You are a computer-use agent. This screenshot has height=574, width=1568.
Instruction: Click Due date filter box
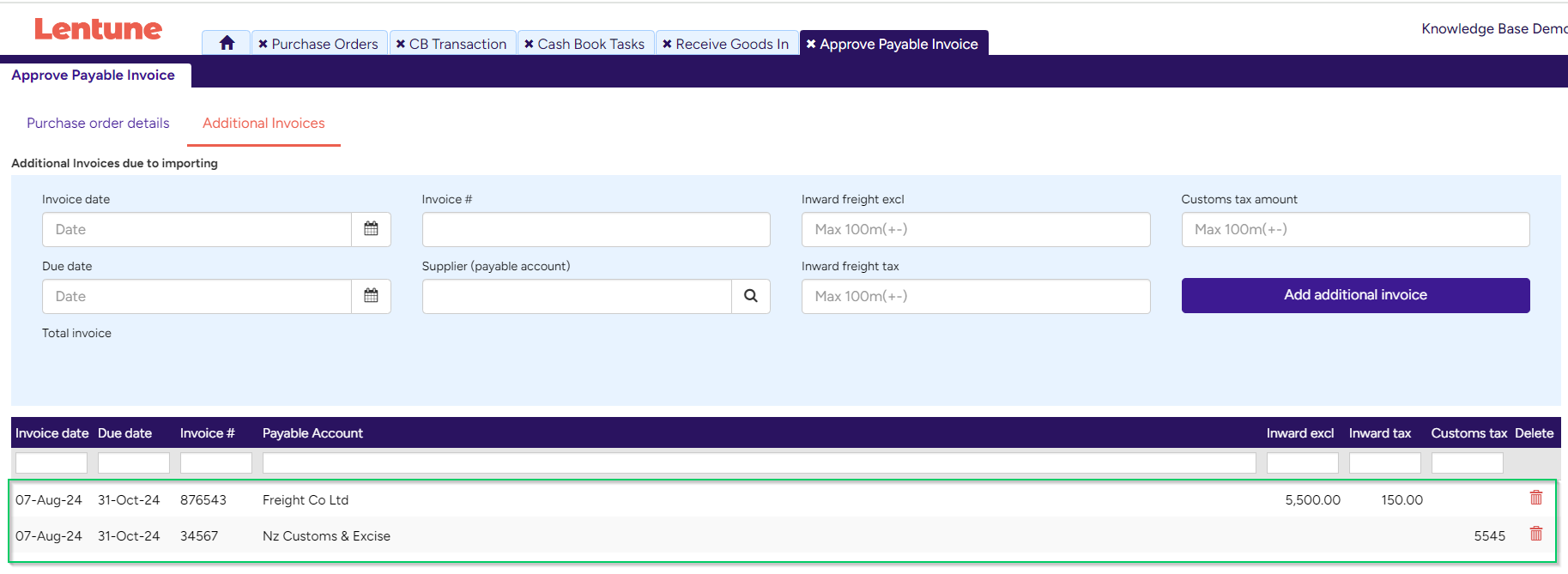(134, 463)
